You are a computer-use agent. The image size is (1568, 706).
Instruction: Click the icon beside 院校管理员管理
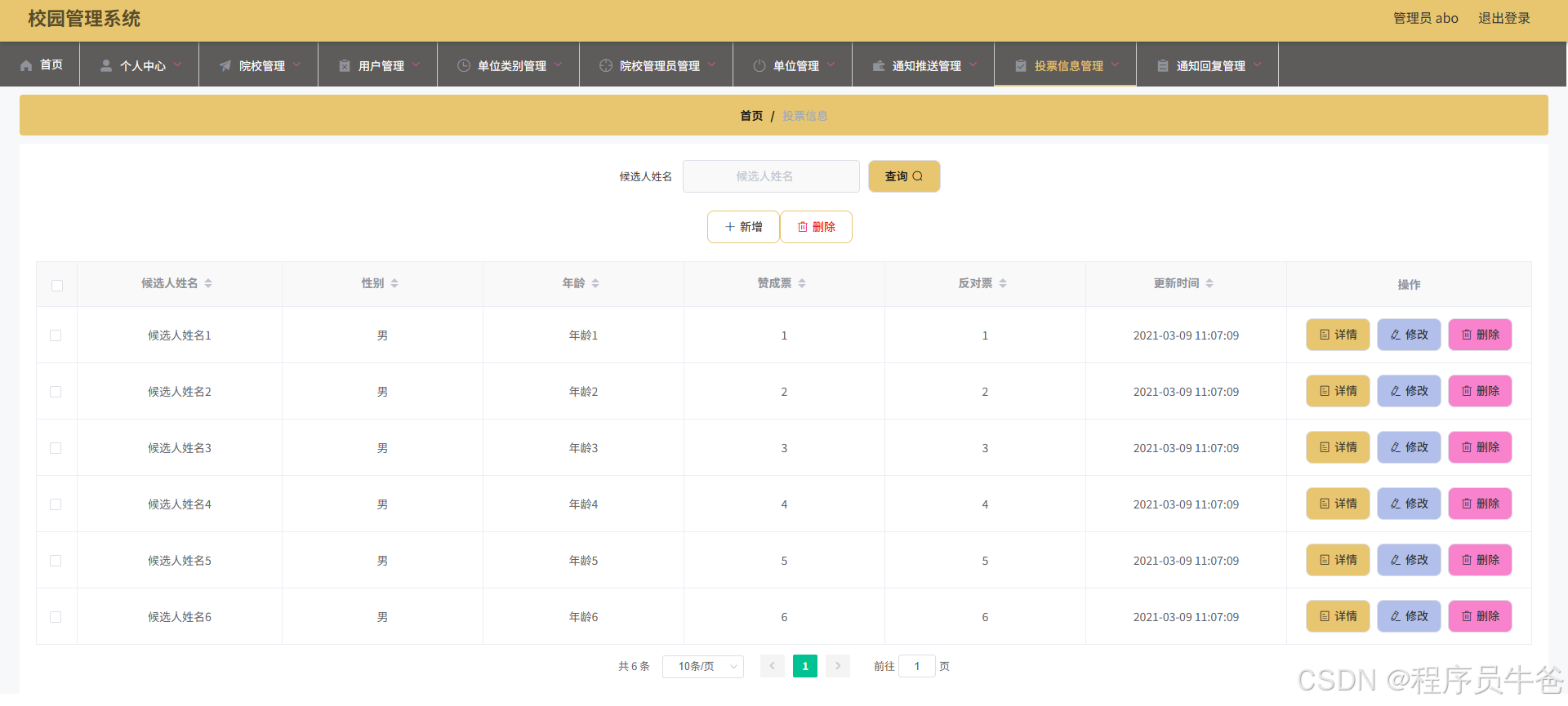click(x=606, y=65)
